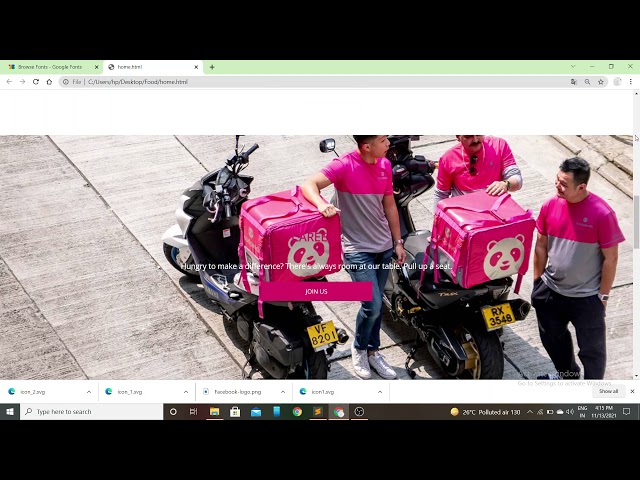View site info for the file page
640x480 pixels.
coord(66,82)
